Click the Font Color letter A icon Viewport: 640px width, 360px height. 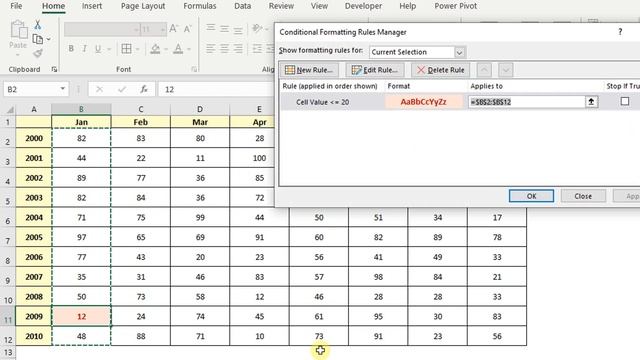pyautogui.click(x=178, y=49)
